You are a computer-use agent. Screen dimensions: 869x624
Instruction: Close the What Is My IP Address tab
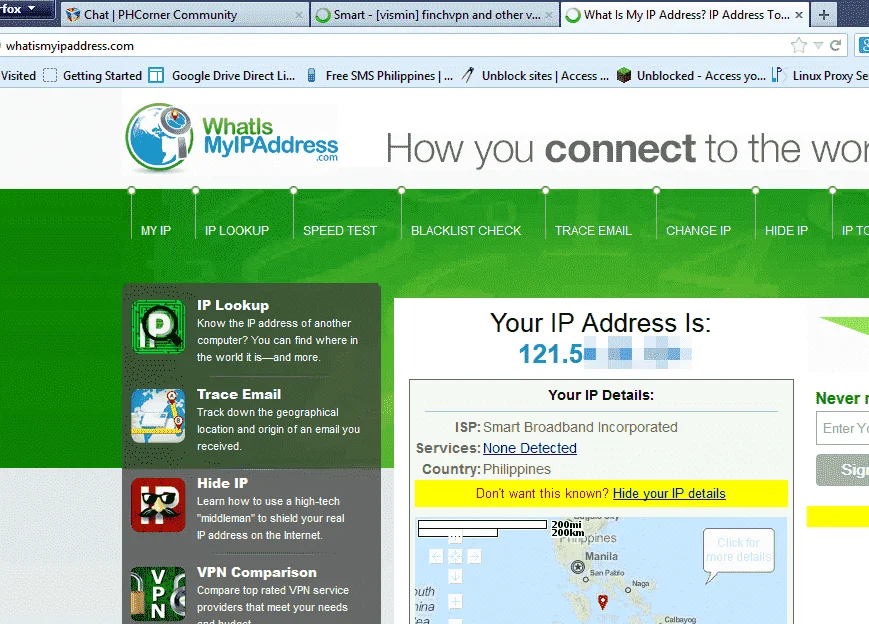click(x=799, y=15)
